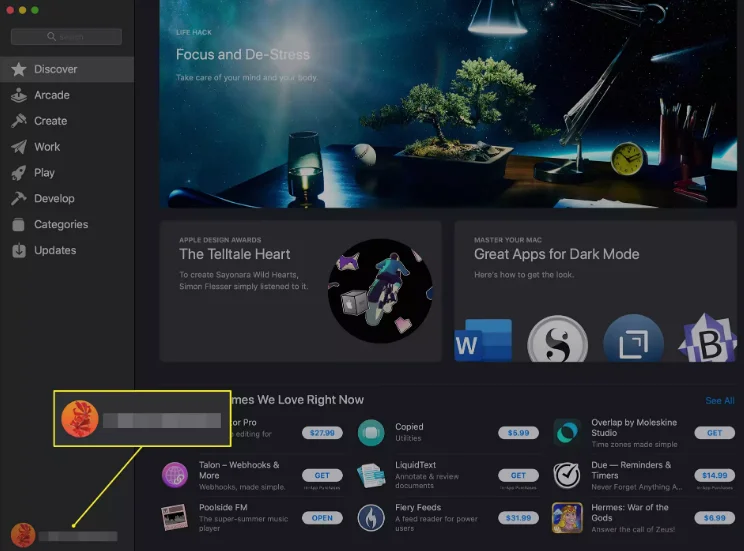Click the Poolside FM title text
The height and width of the screenshot is (551, 744).
(x=223, y=507)
